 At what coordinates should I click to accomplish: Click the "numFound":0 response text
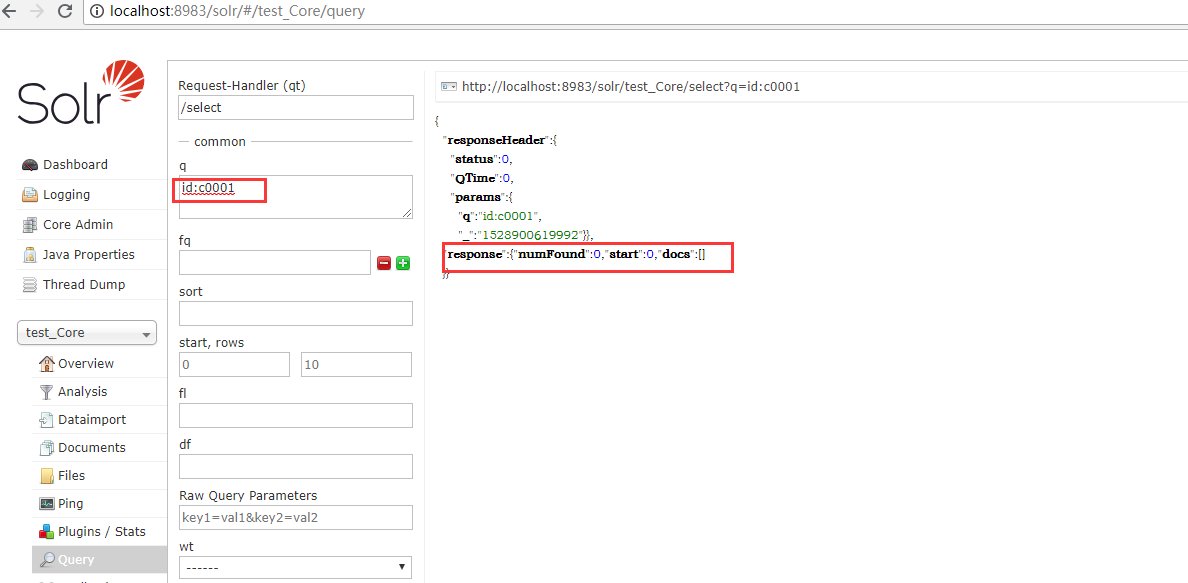(560, 255)
